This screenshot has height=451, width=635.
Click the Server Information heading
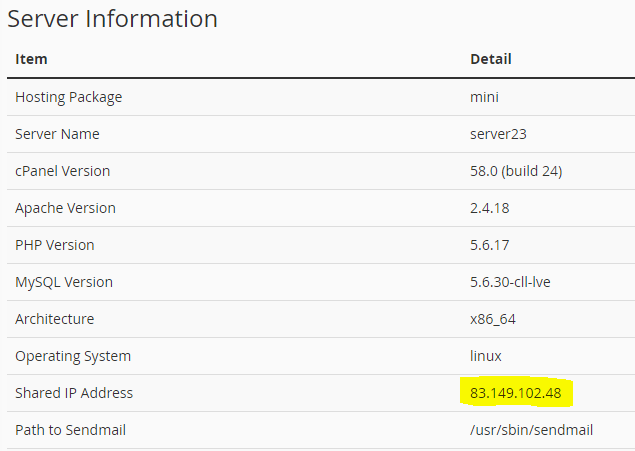pos(112,18)
